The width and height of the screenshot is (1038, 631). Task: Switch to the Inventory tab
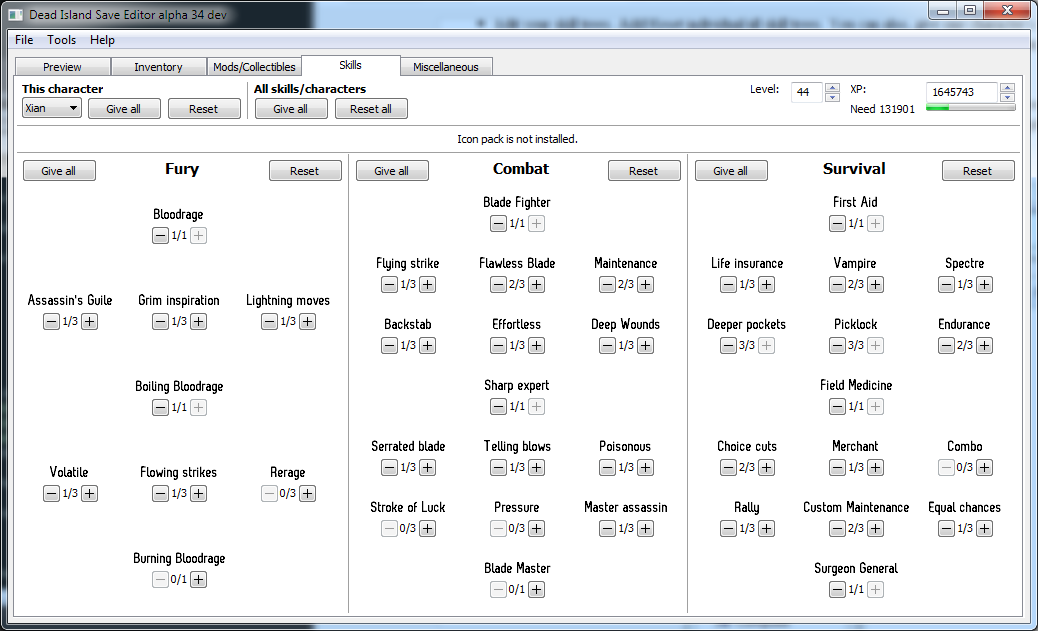click(x=158, y=67)
